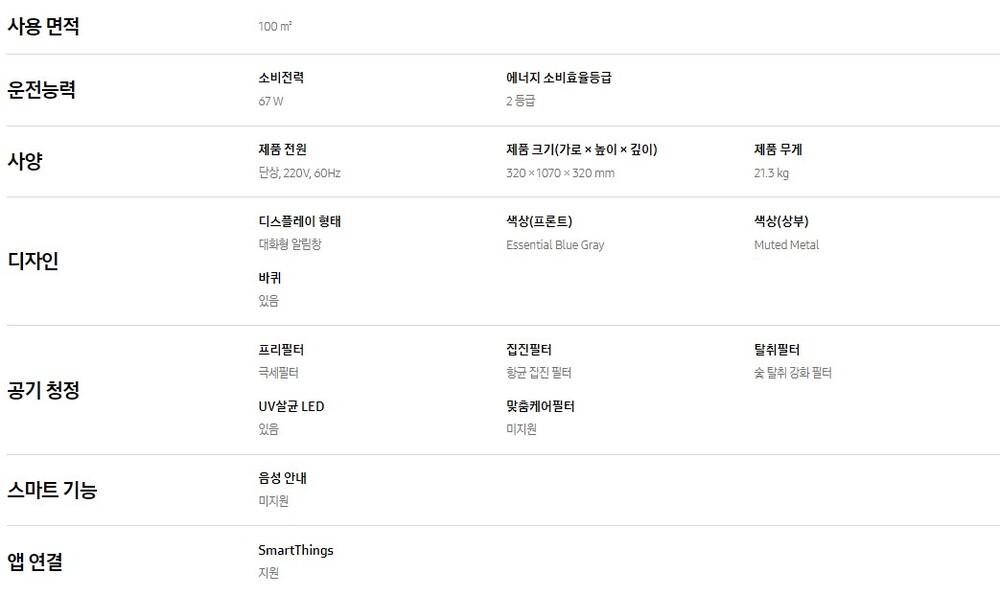Click the 운전능력 section heading
The height and width of the screenshot is (596, 1000).
click(x=41, y=90)
